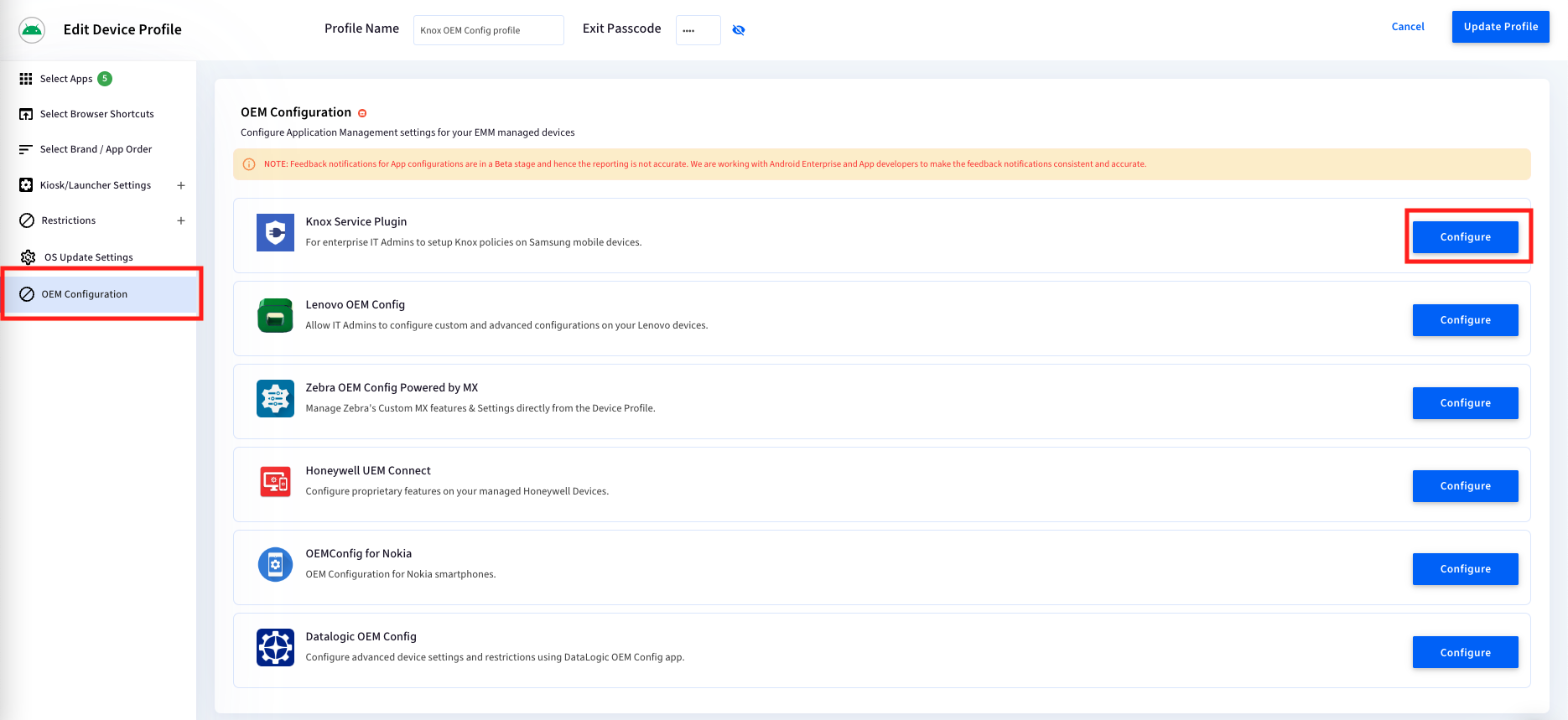
Task: Click the green badge showing 5 apps
Action: click(105, 79)
